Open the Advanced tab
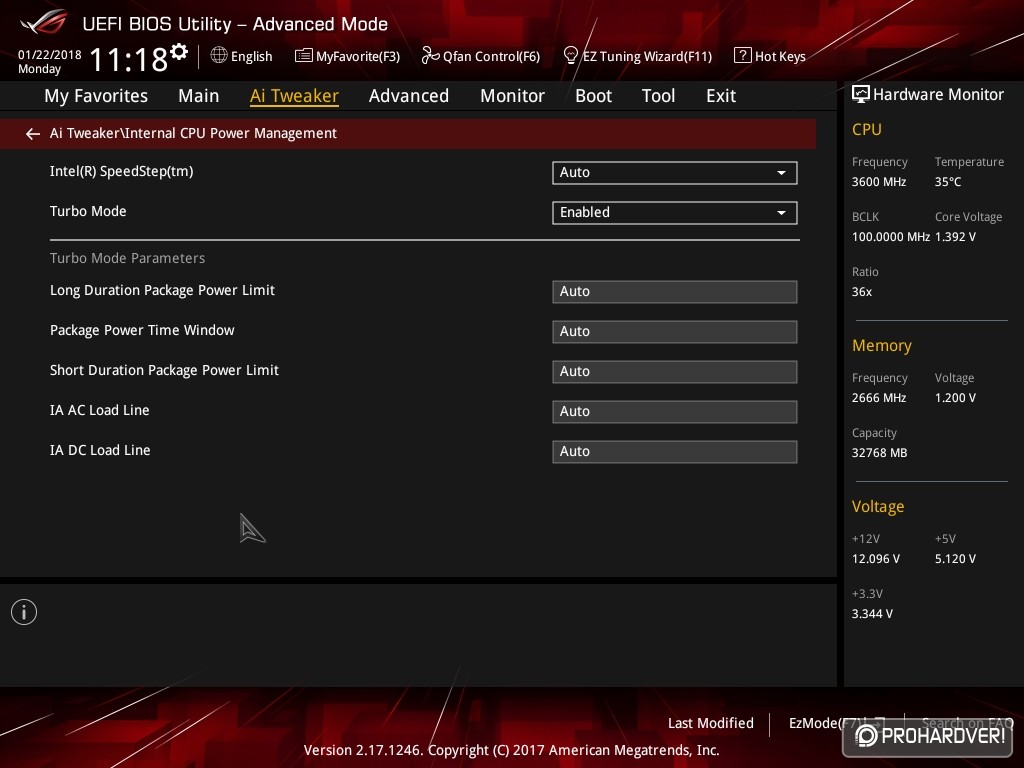1024x768 pixels. (409, 96)
